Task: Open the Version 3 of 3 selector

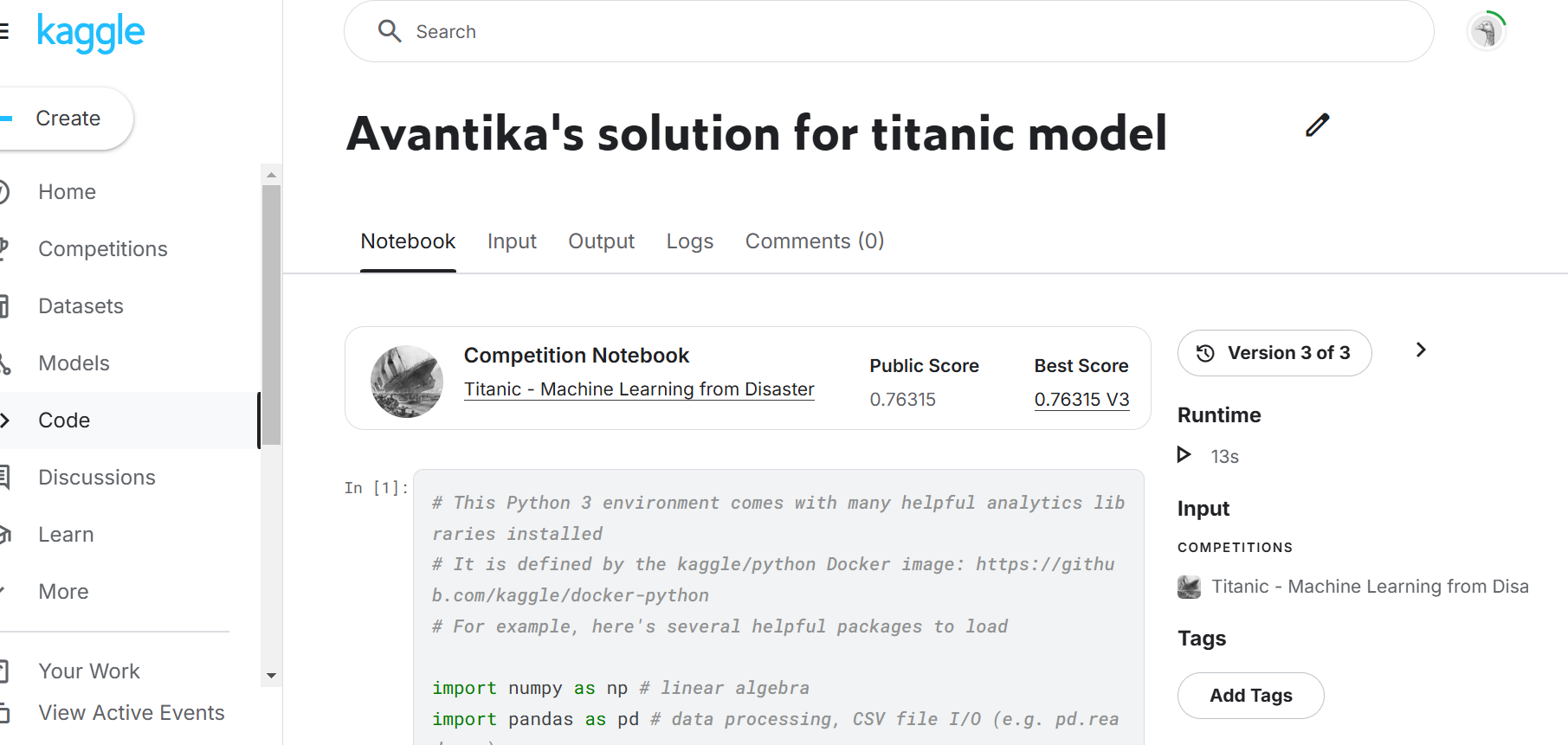Action: (1274, 353)
